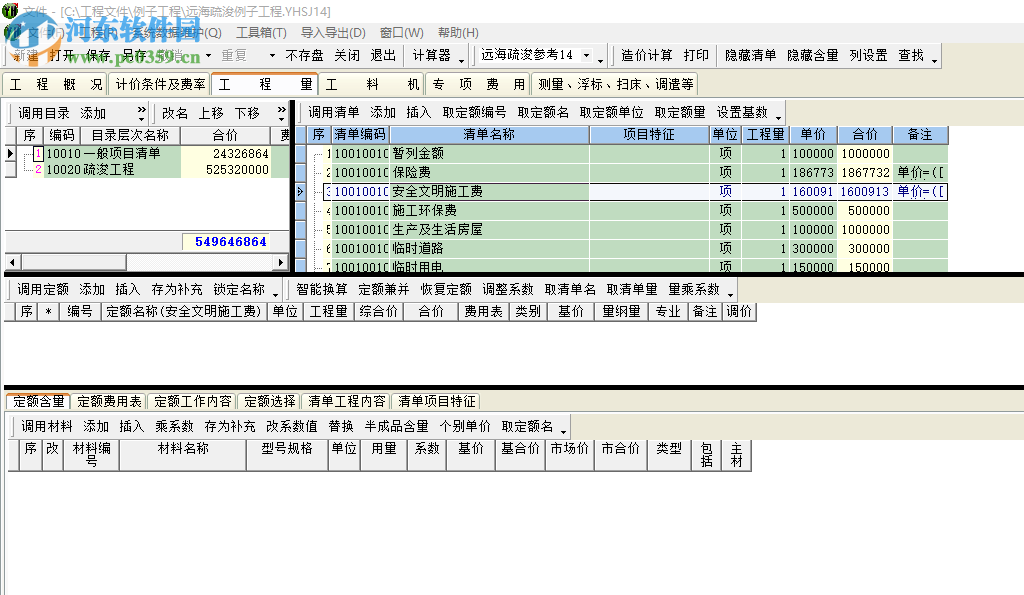Click 下移 to move the item down
The width and height of the screenshot is (1024, 595).
[x=247, y=114]
